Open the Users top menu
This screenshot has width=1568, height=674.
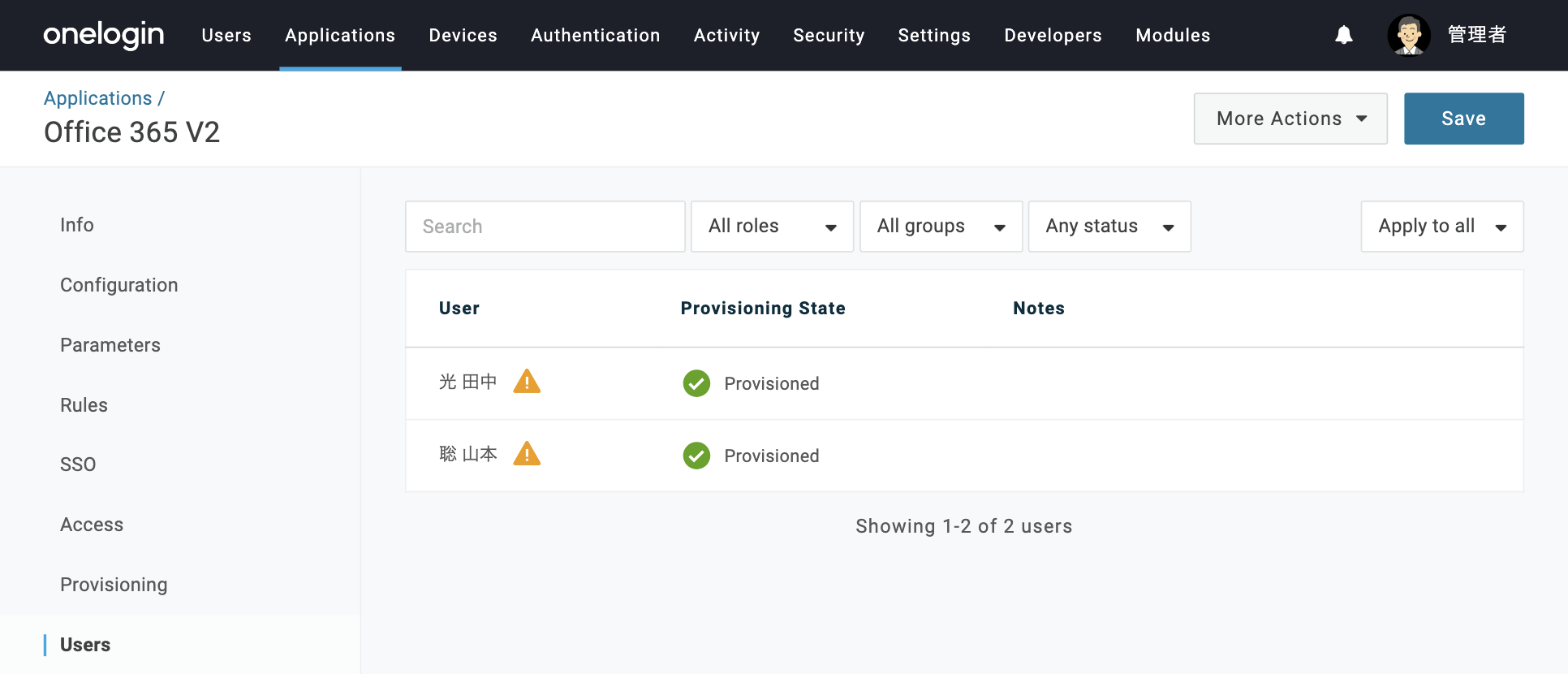point(226,35)
